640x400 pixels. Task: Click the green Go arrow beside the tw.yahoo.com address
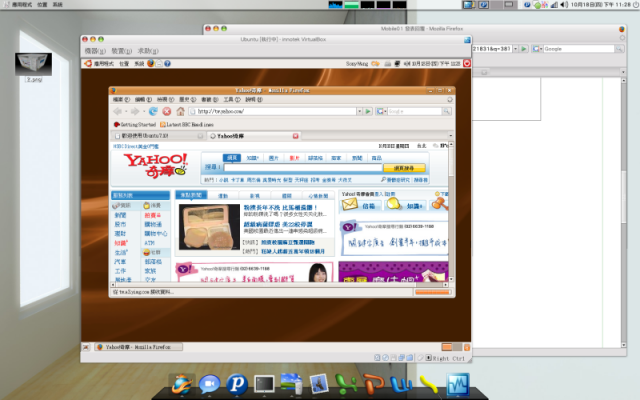[368, 111]
